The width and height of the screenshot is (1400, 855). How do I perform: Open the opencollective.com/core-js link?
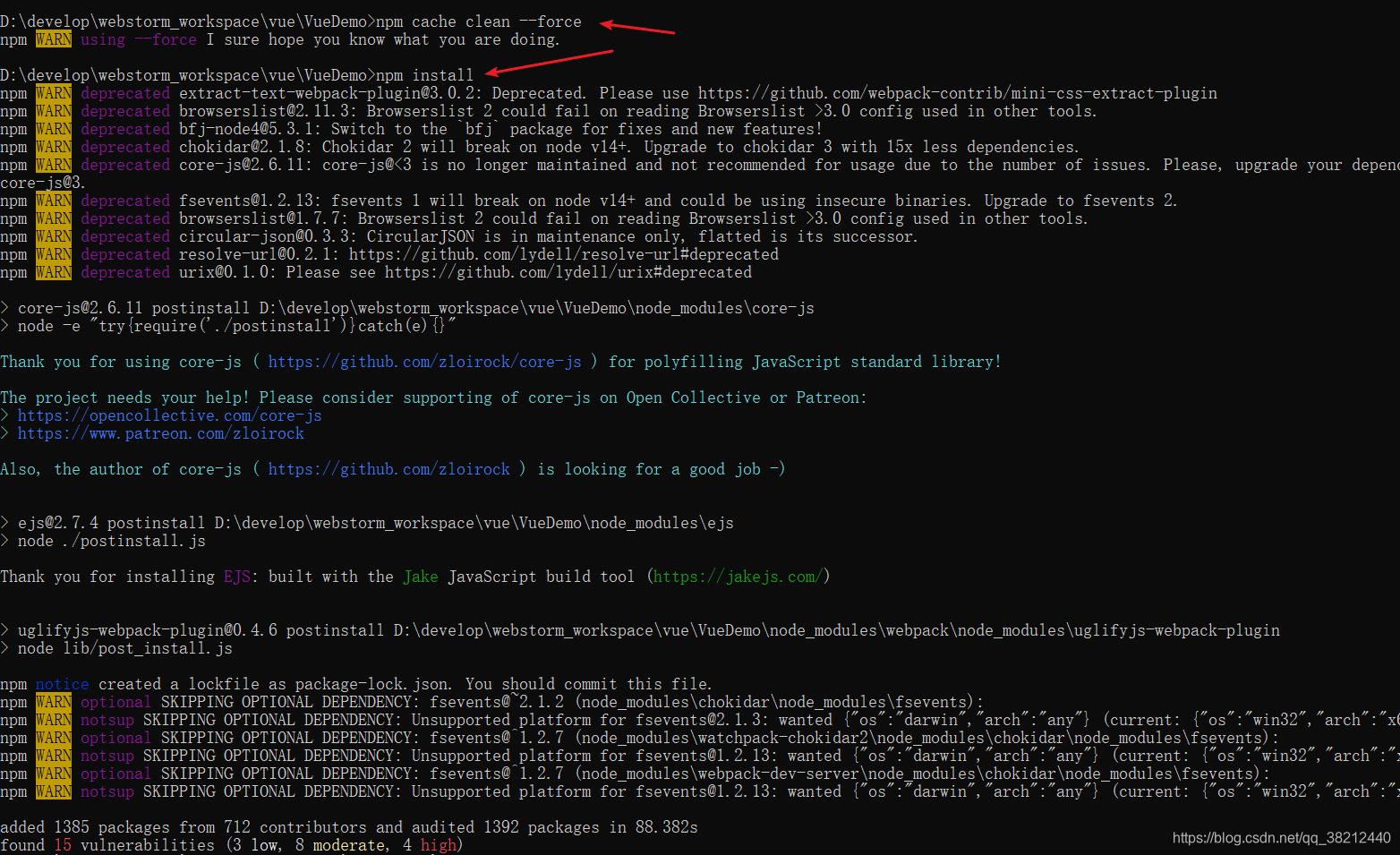click(x=170, y=415)
